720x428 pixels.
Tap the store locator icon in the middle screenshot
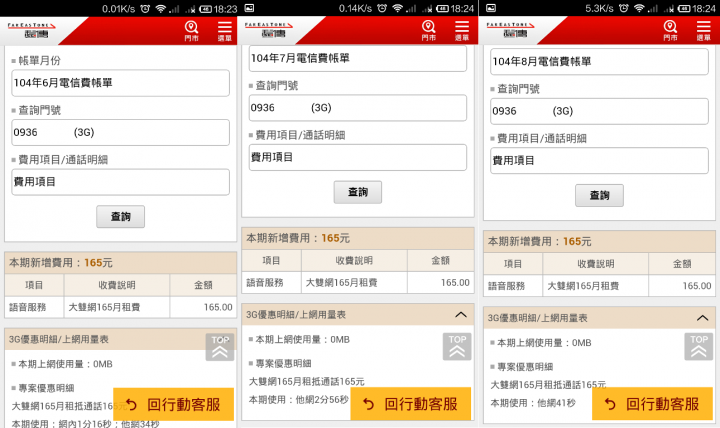tap(428, 31)
